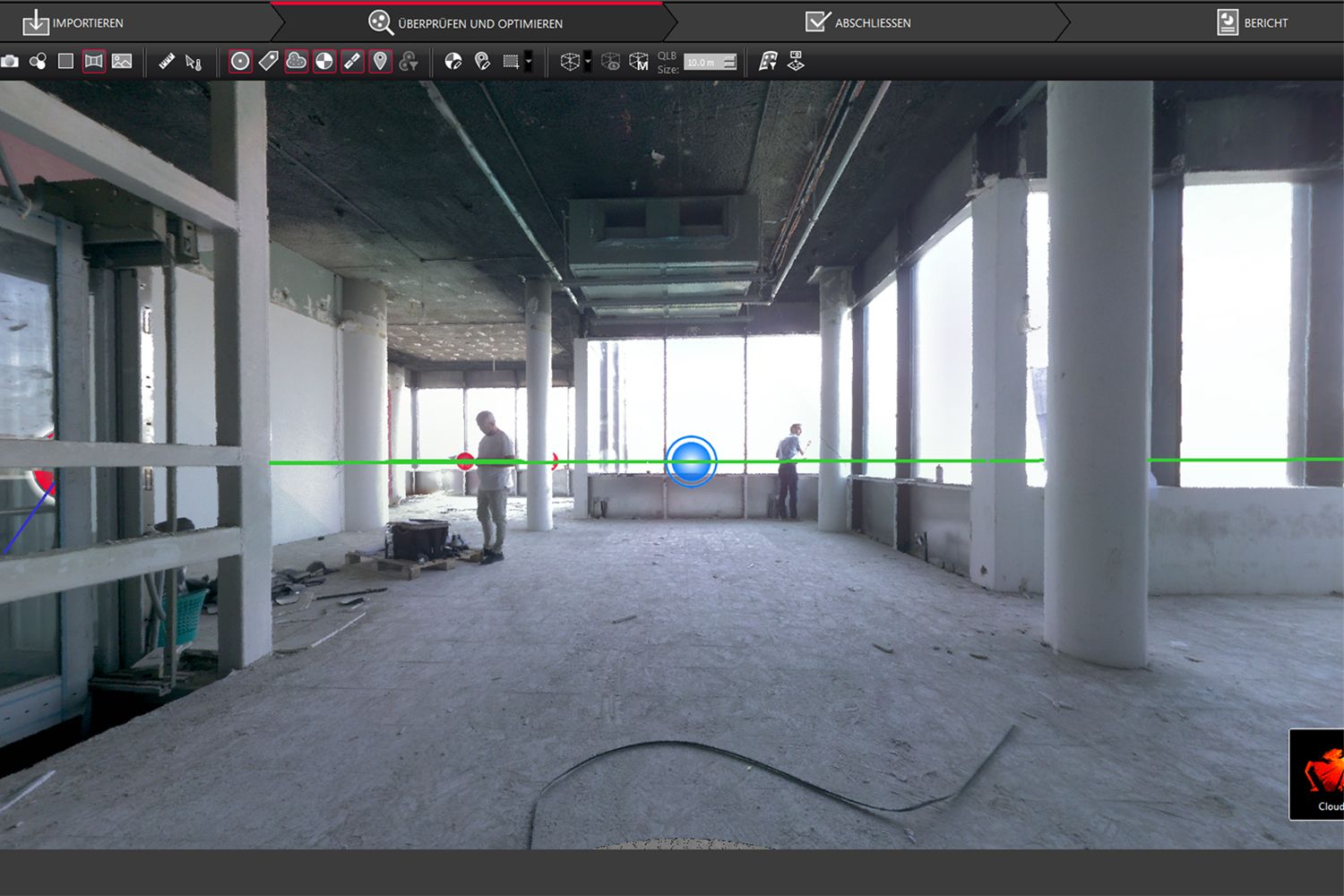Select the measurement ruler tool
The width and height of the screenshot is (1344, 896).
tap(167, 61)
